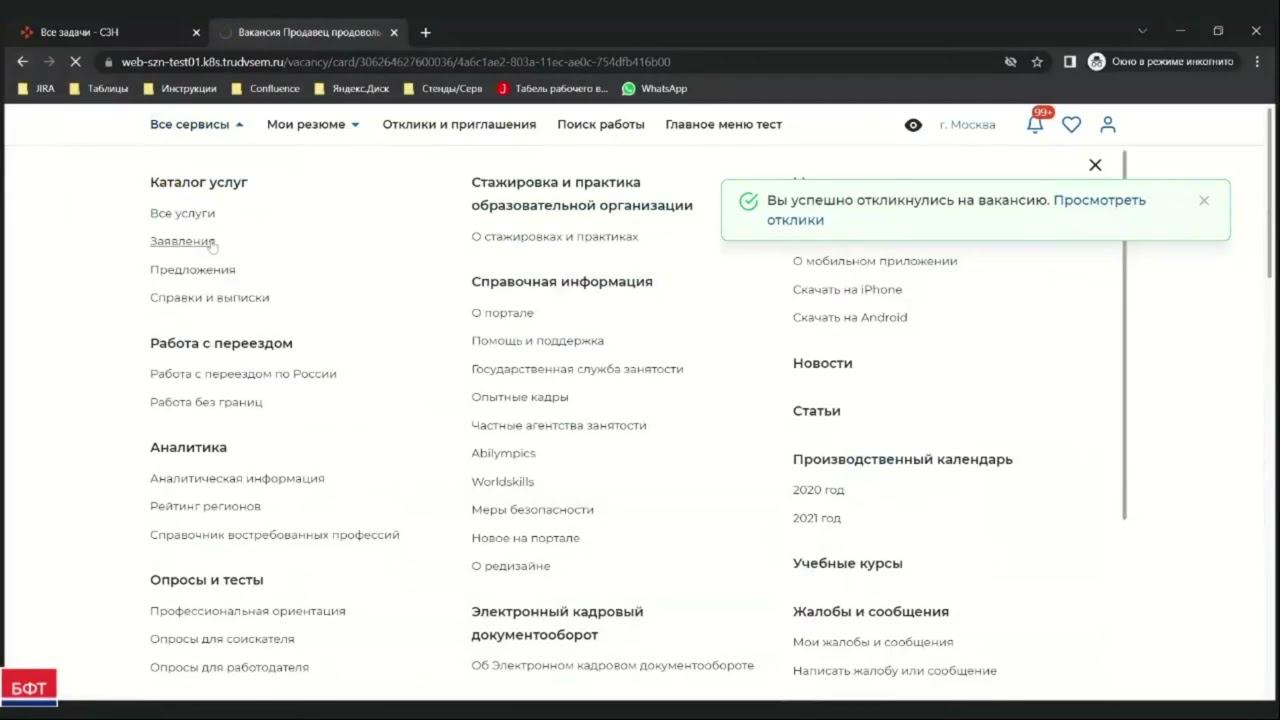The width and height of the screenshot is (1280, 720).
Task: Open Государственная служба занятости
Action: 577,368
